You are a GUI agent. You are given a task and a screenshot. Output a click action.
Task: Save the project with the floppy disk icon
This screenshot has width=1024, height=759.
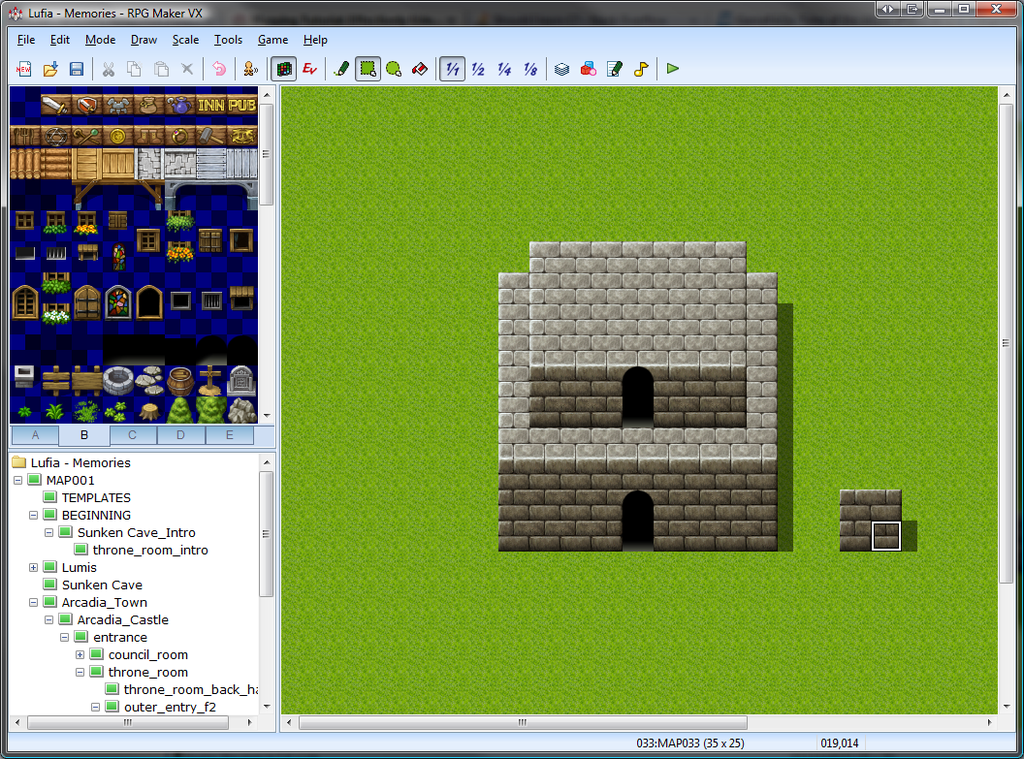coord(76,69)
